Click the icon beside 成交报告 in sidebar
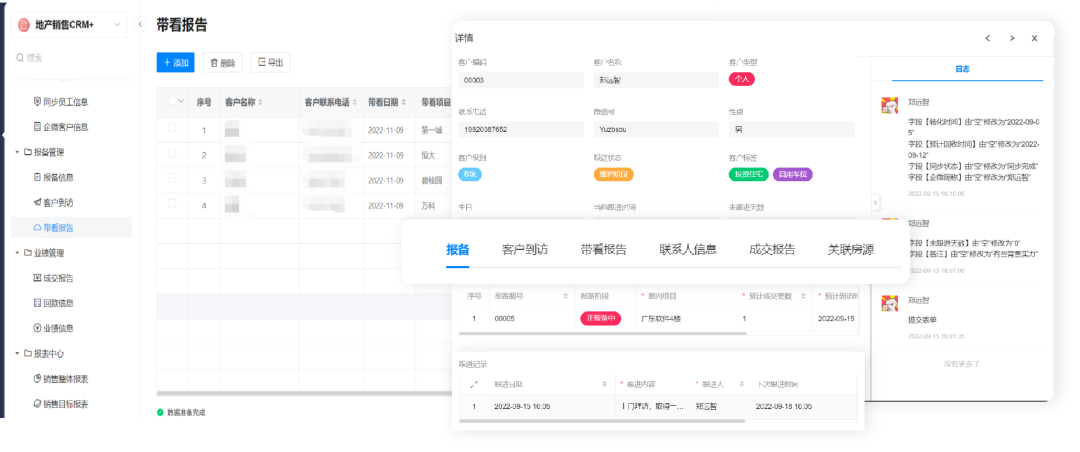The image size is (1080, 452). click(x=37, y=278)
